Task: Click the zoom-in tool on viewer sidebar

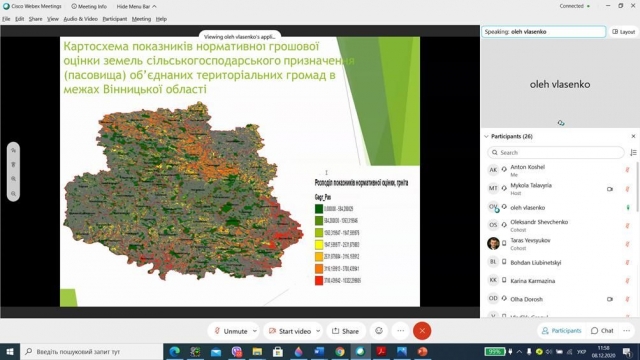Action: (13, 179)
